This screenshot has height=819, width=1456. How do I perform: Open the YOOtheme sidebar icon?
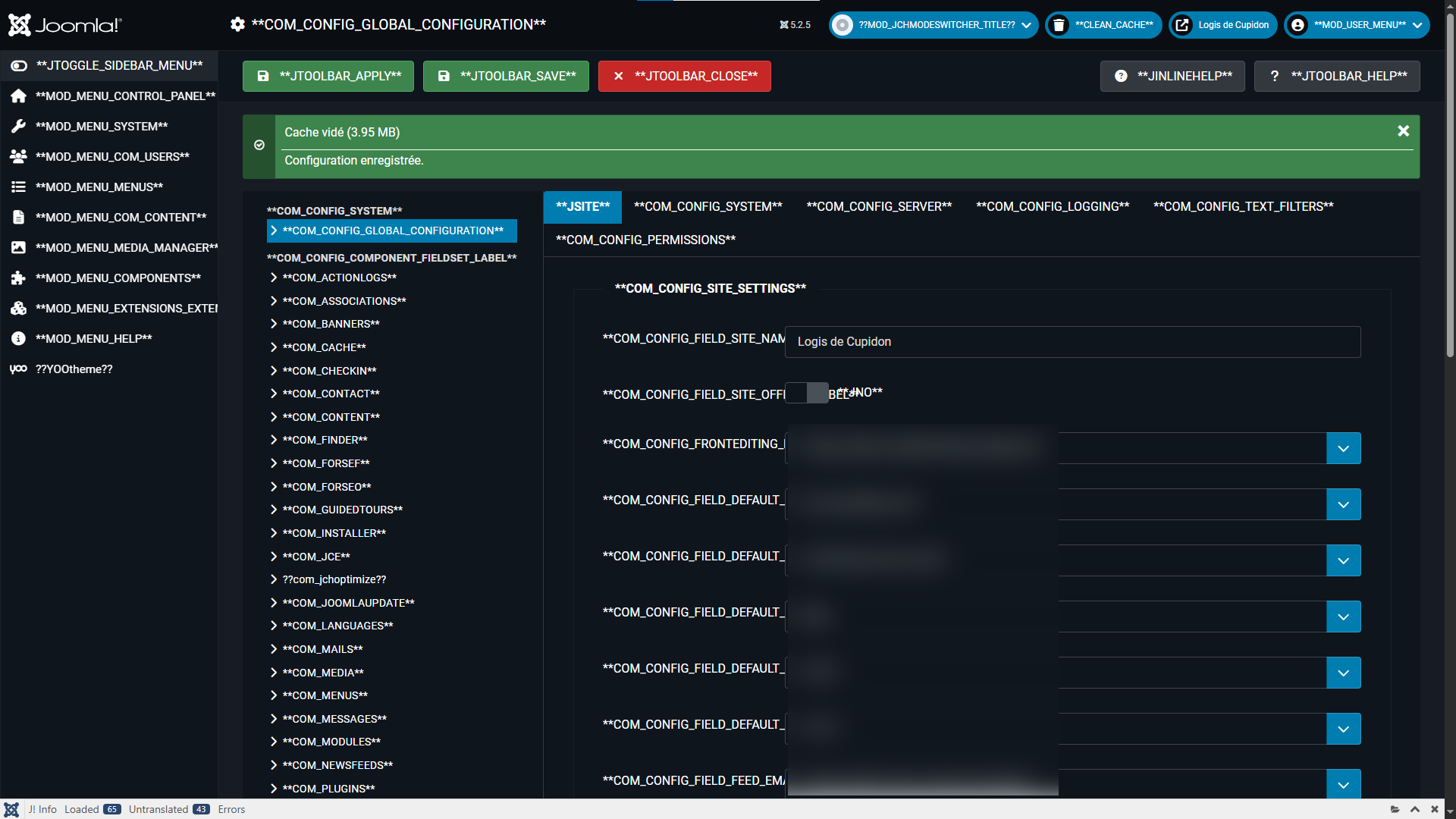point(18,369)
